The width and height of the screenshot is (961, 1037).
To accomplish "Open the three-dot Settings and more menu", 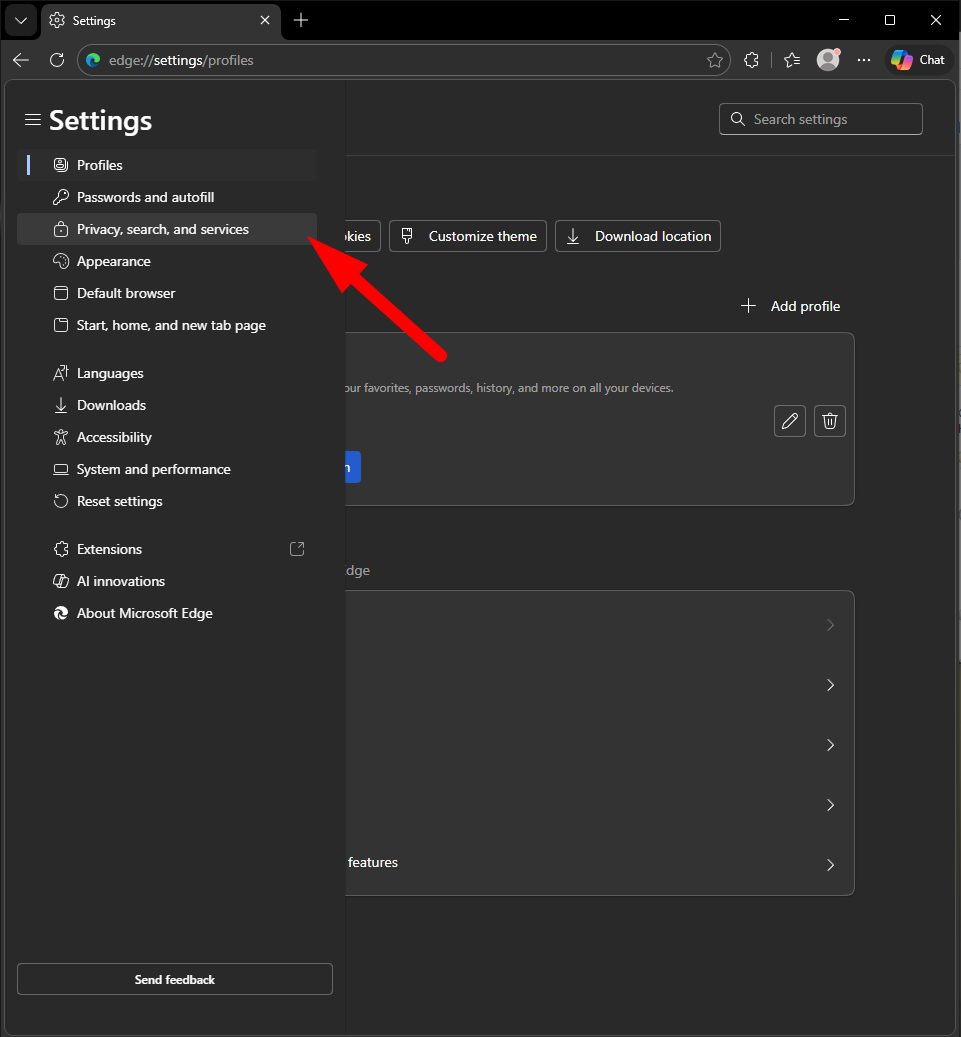I will click(x=864, y=60).
